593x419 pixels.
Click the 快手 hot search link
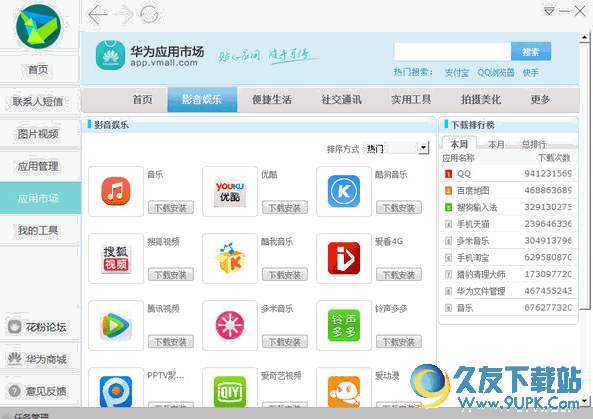click(x=531, y=73)
